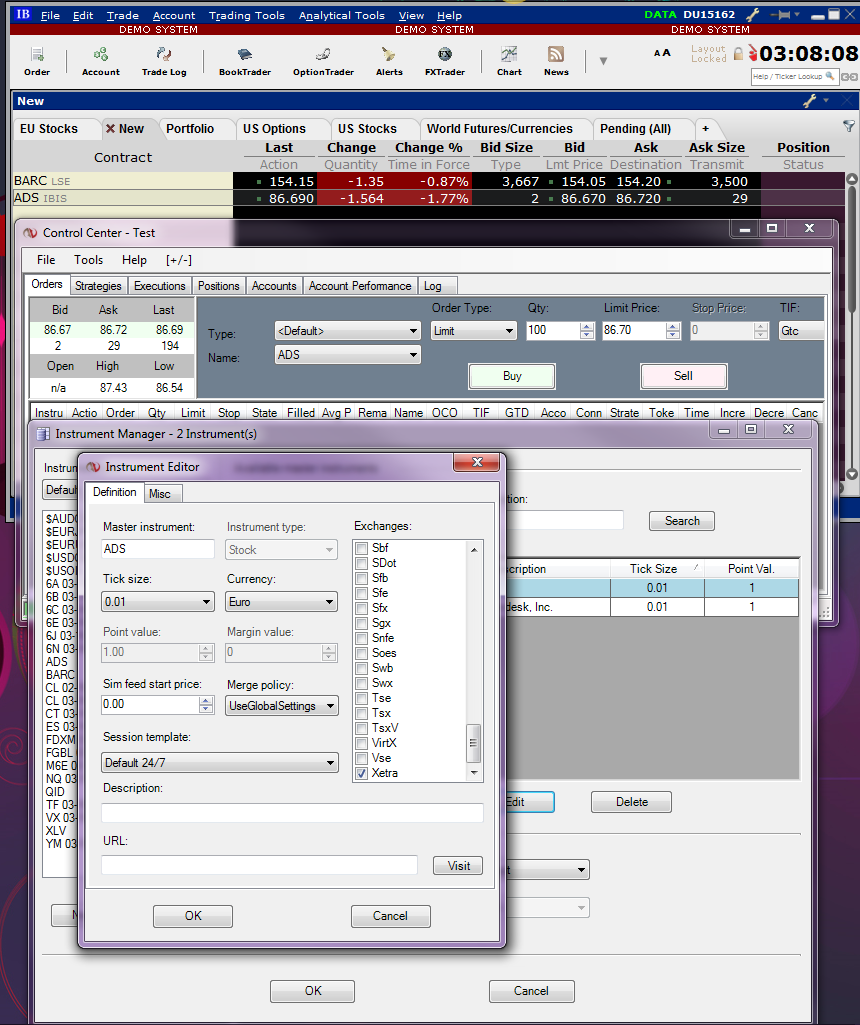Check the VirtX exchange checkbox

pos(361,743)
